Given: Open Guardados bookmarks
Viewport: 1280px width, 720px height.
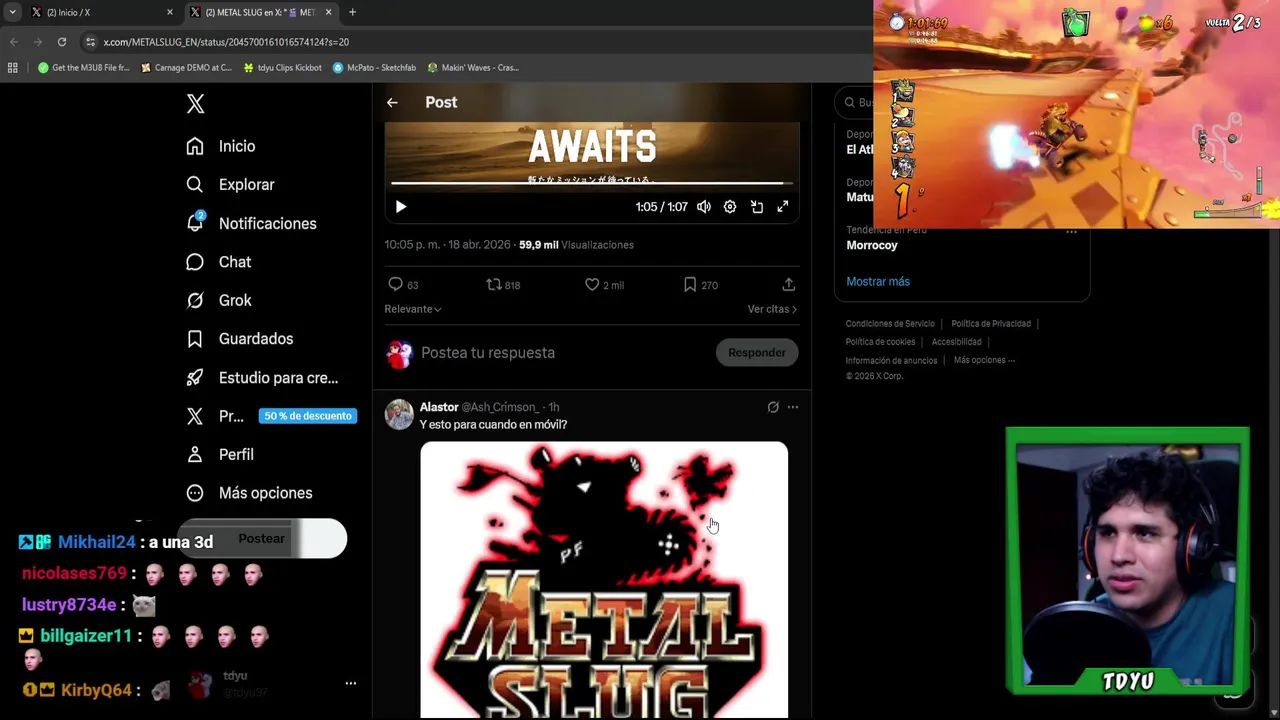Looking at the screenshot, I should (x=239, y=339).
